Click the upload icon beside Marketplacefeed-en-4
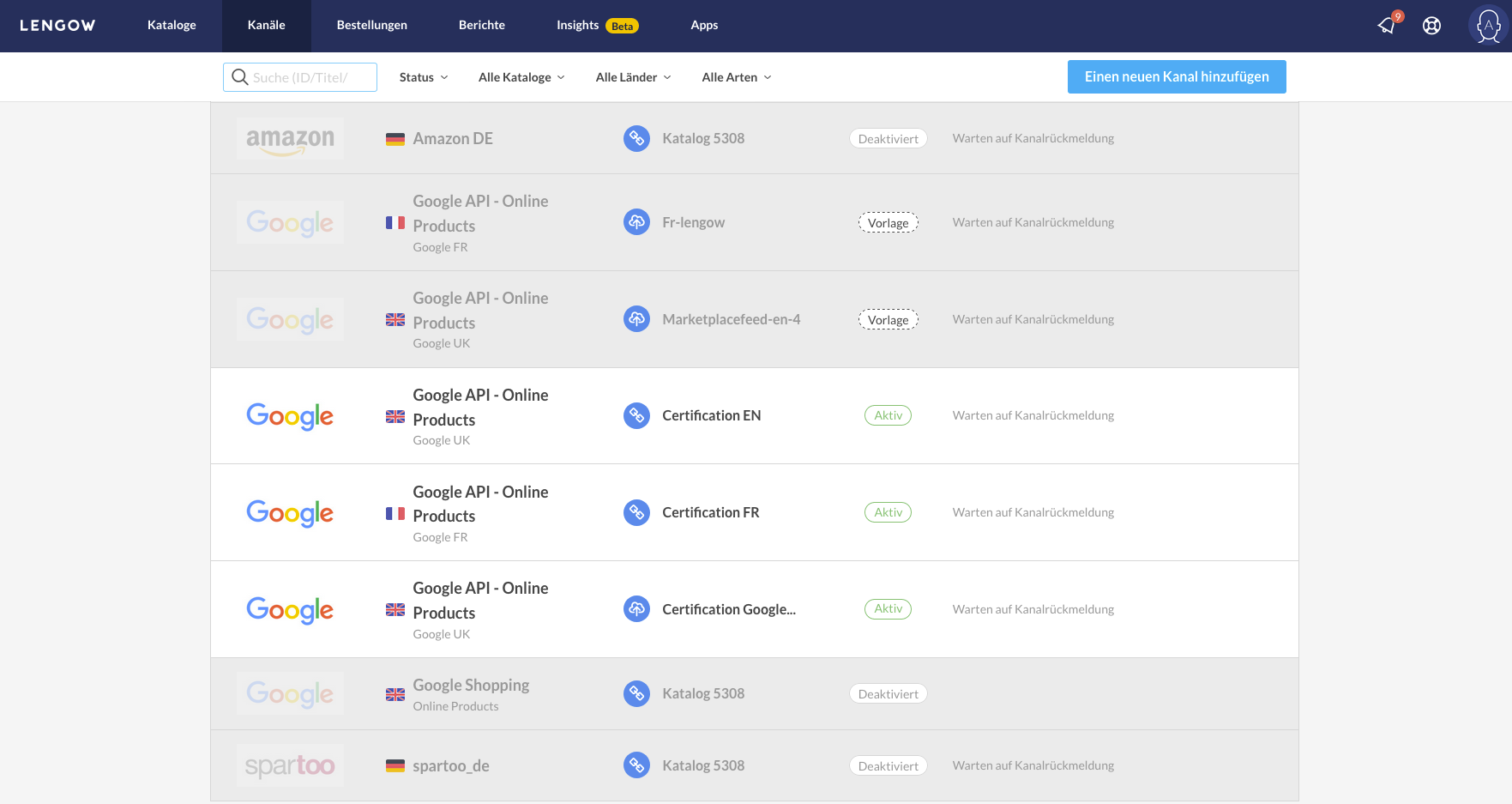 tap(636, 319)
